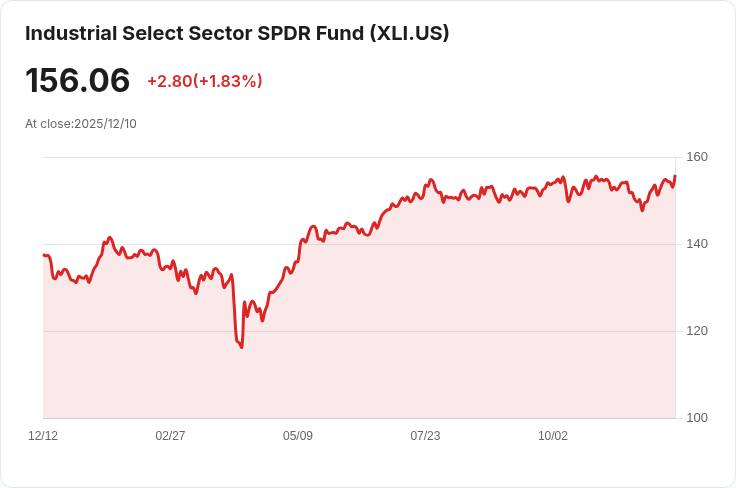Click the +2.80(+1.83%) change value

(x=205, y=81)
